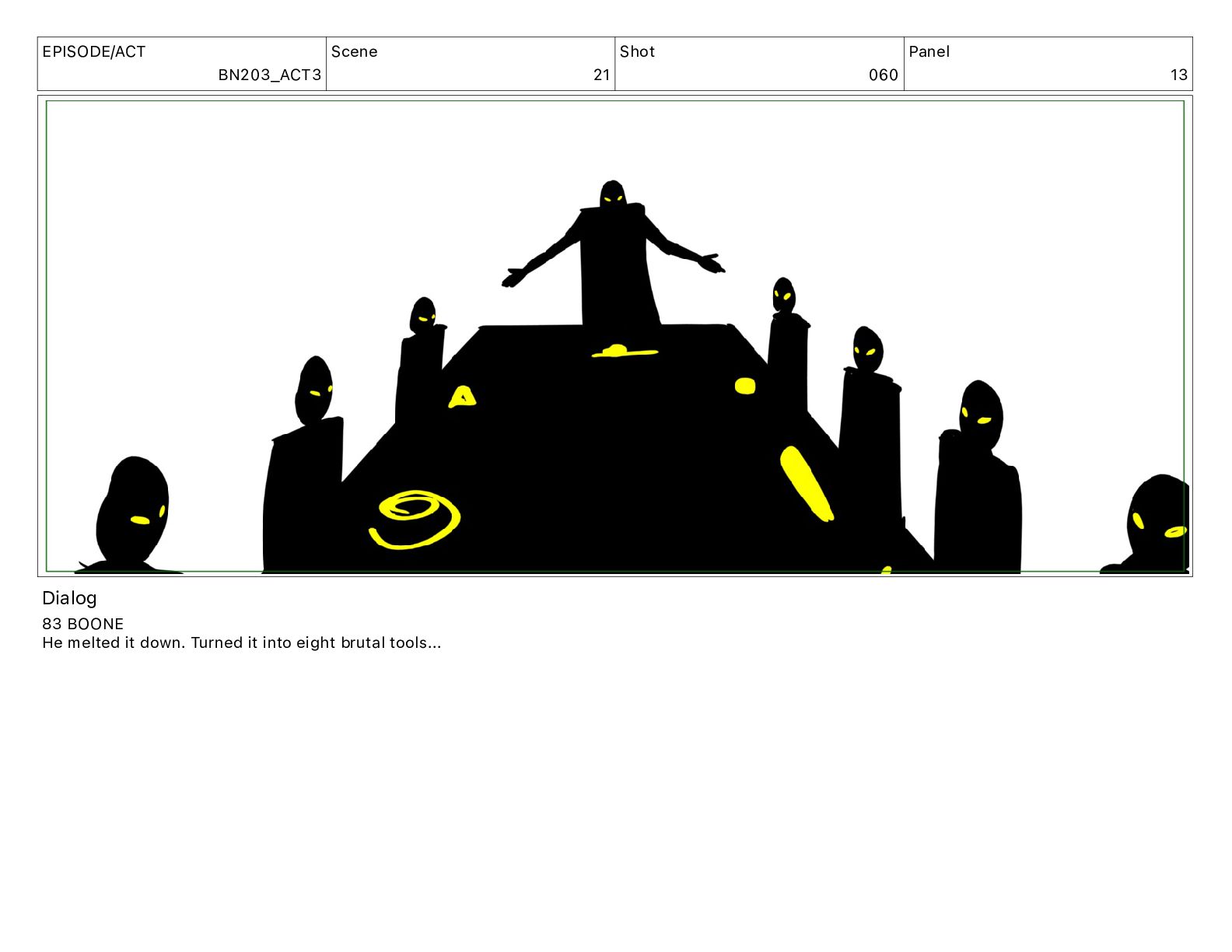Click the Panel header label
Screen dimensions: 1232x952
(929, 52)
